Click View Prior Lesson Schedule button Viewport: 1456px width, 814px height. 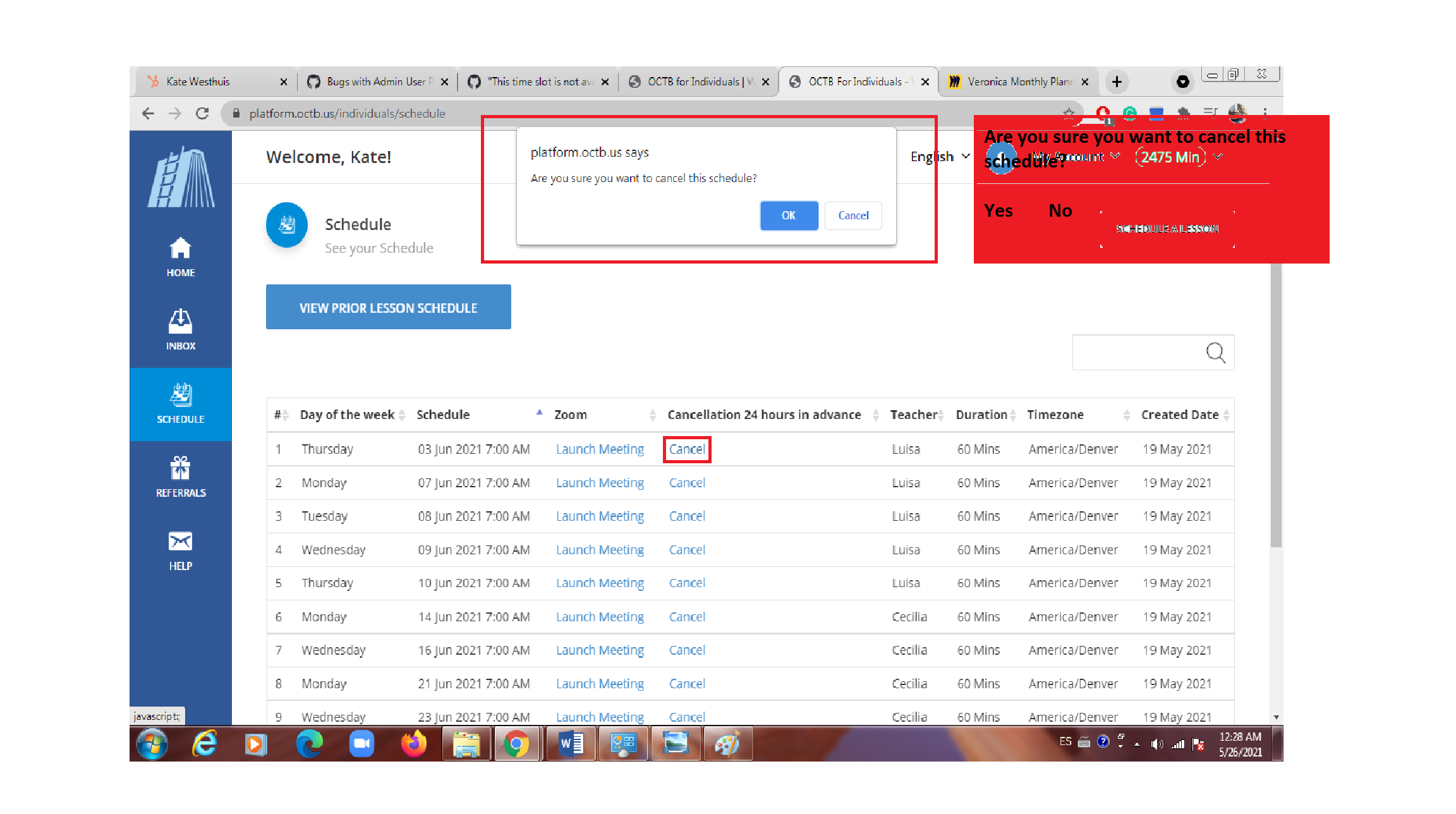click(388, 307)
